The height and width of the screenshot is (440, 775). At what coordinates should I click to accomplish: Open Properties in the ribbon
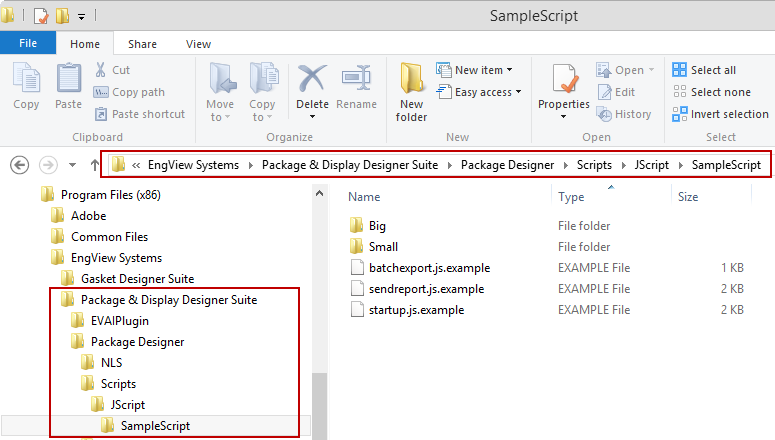563,91
